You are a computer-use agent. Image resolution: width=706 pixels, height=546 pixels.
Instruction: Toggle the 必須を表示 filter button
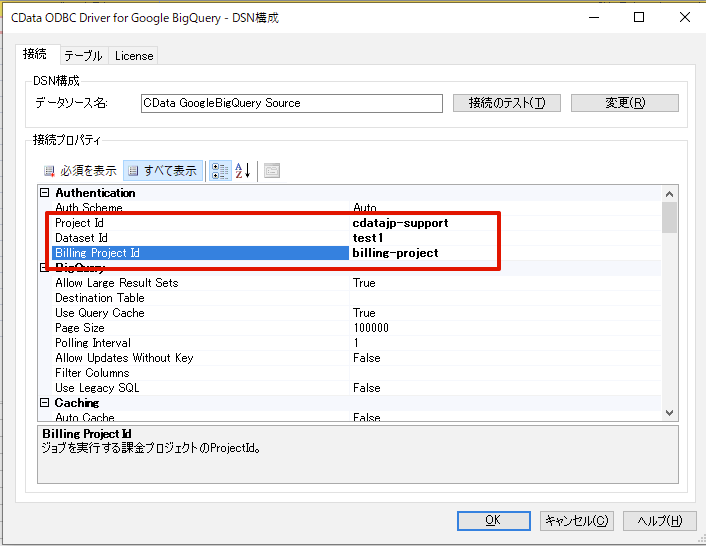pyautogui.click(x=80, y=171)
